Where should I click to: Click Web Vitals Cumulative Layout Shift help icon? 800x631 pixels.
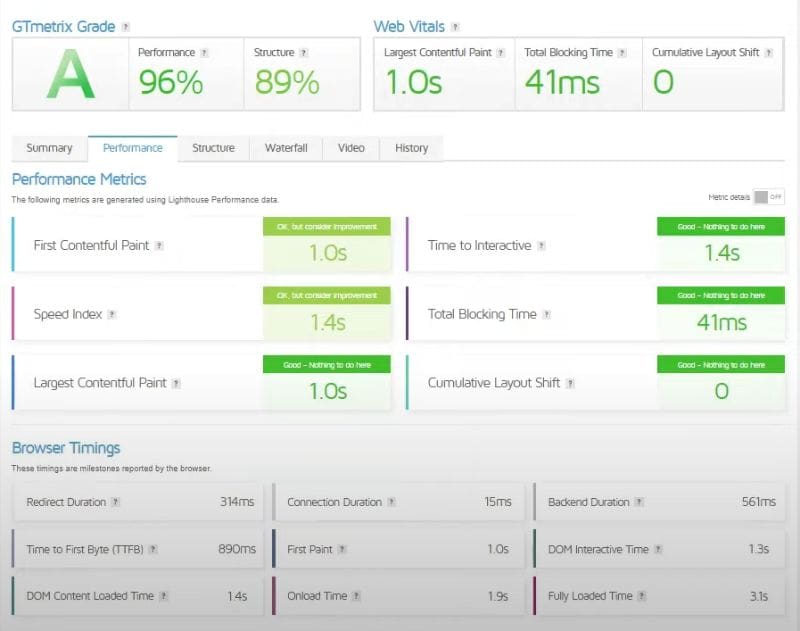point(768,53)
